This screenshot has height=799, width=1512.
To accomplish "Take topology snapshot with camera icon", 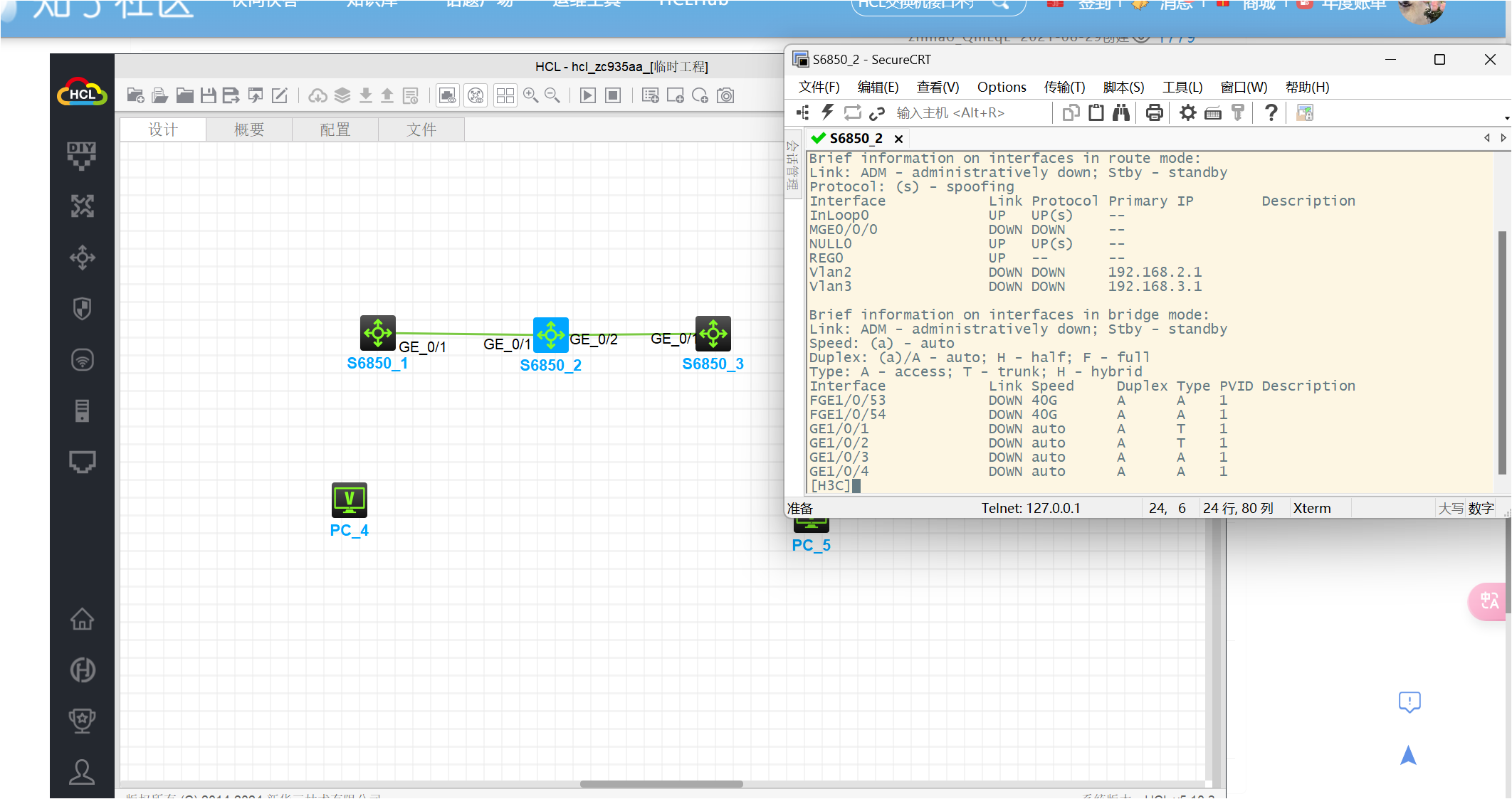I will [725, 95].
